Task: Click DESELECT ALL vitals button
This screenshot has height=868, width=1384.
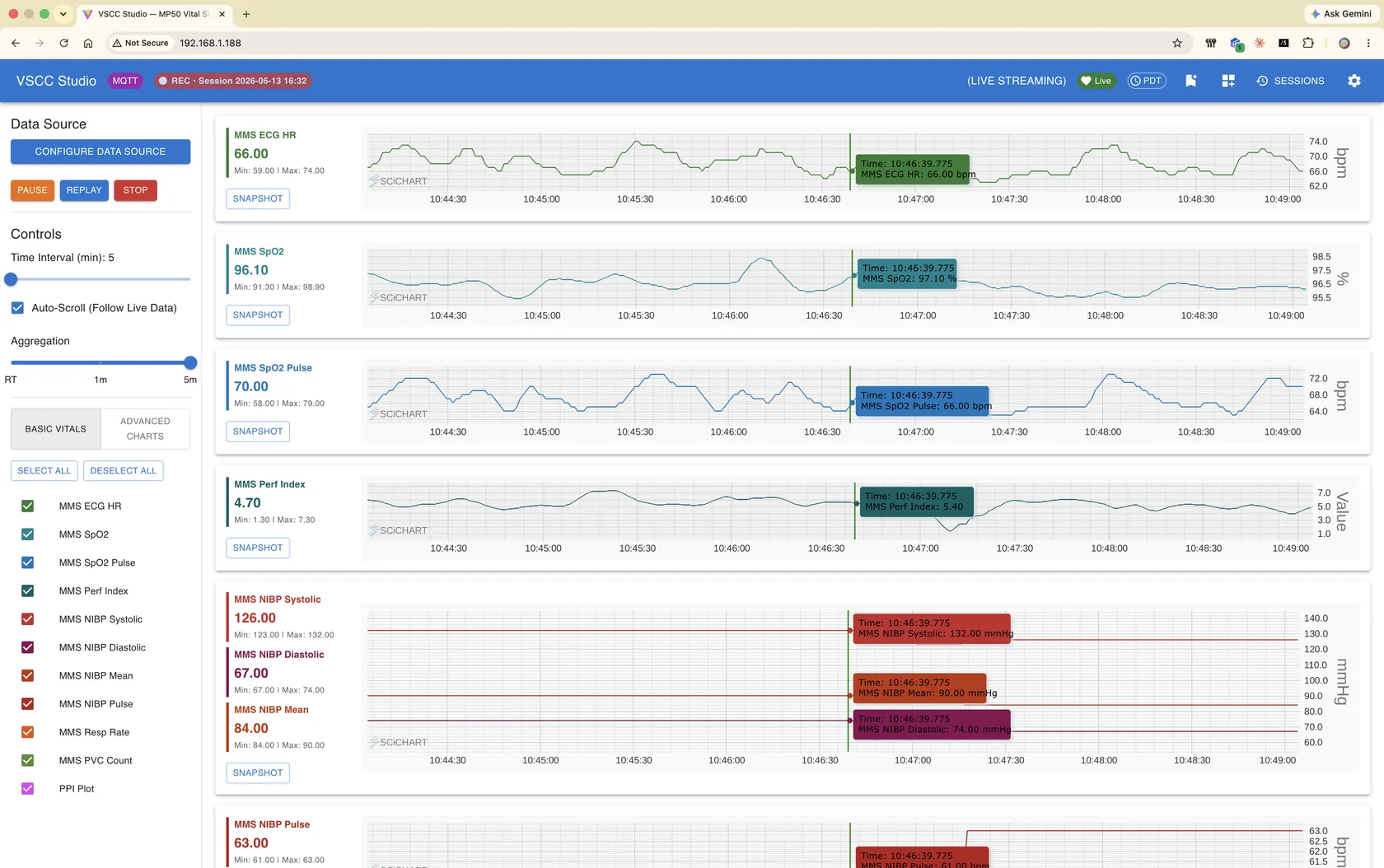Action: (124, 471)
